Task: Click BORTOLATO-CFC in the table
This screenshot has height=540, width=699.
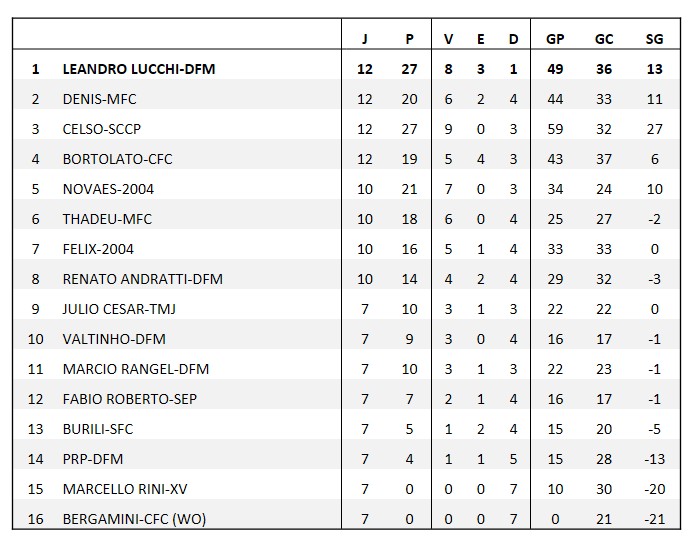Action: 117,159
